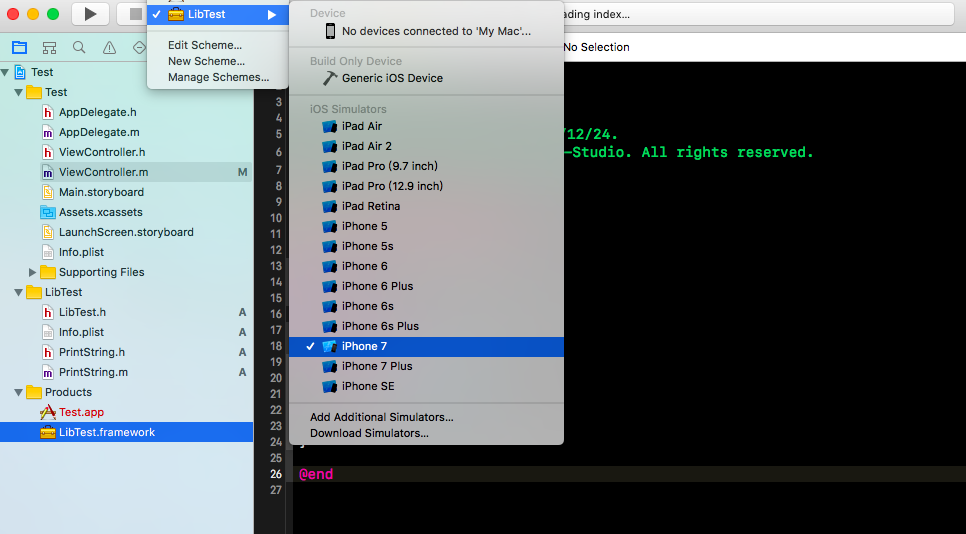The image size is (966, 534).
Task: Select iPad Retina simulator
Action: pos(426,206)
